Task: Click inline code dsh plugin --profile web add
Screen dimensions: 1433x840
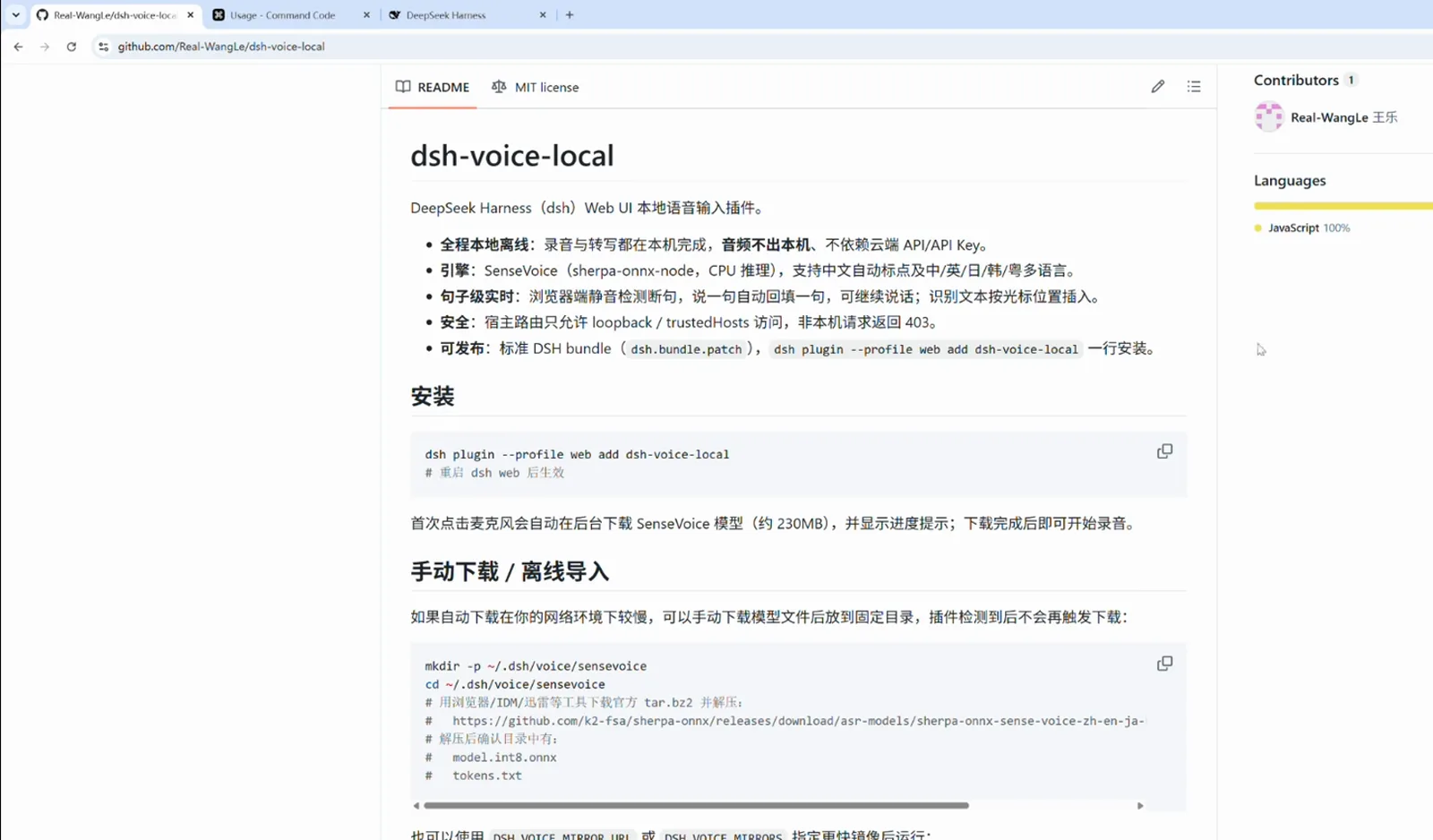Action: (x=926, y=349)
